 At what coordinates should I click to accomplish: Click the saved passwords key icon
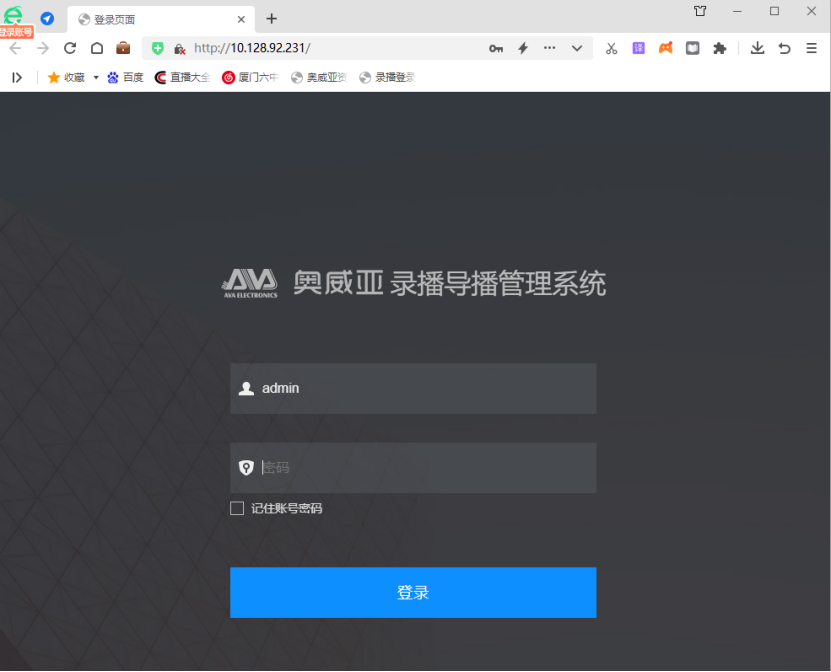click(496, 48)
